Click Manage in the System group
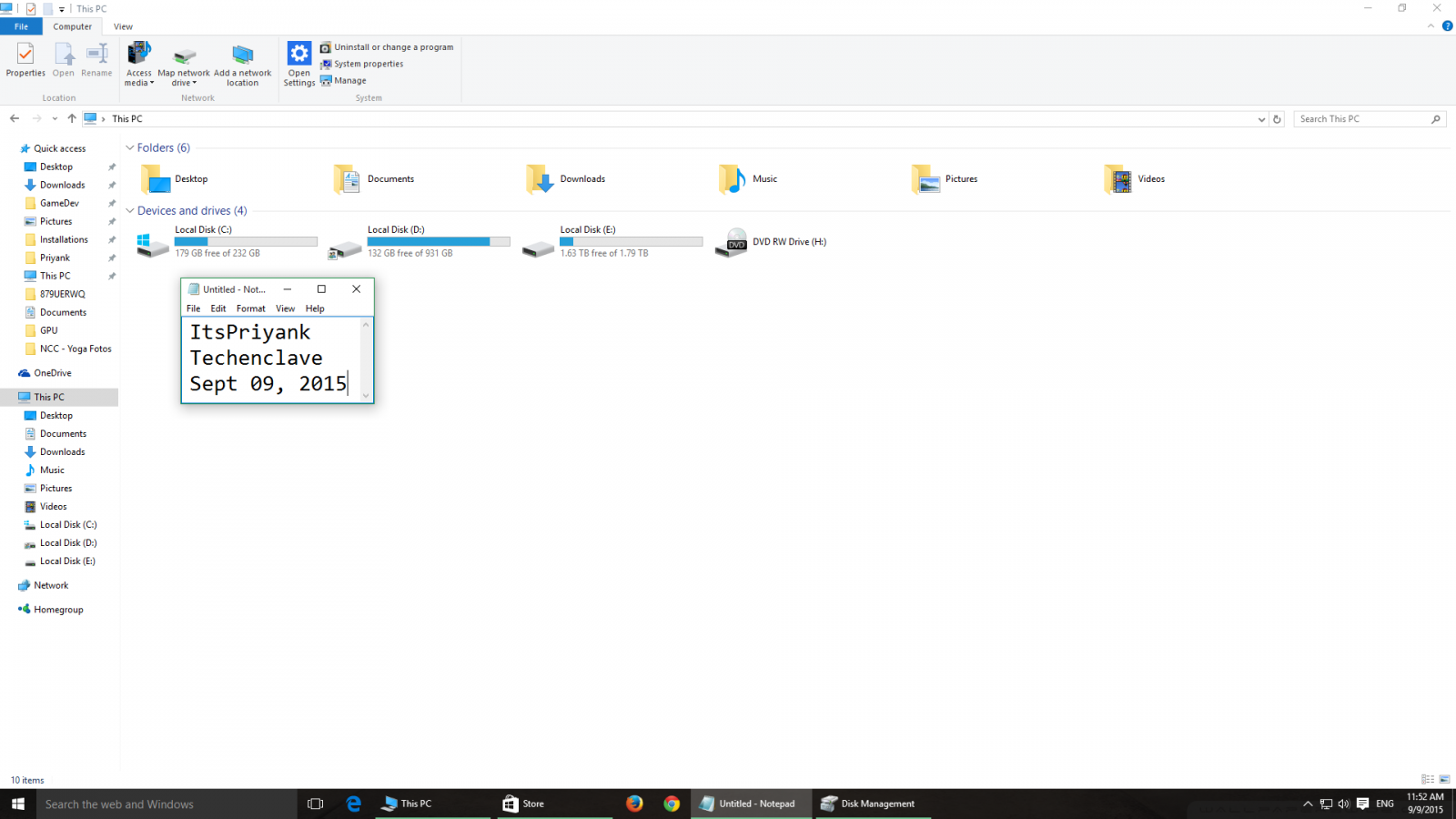This screenshot has height=819, width=1456. point(343,80)
